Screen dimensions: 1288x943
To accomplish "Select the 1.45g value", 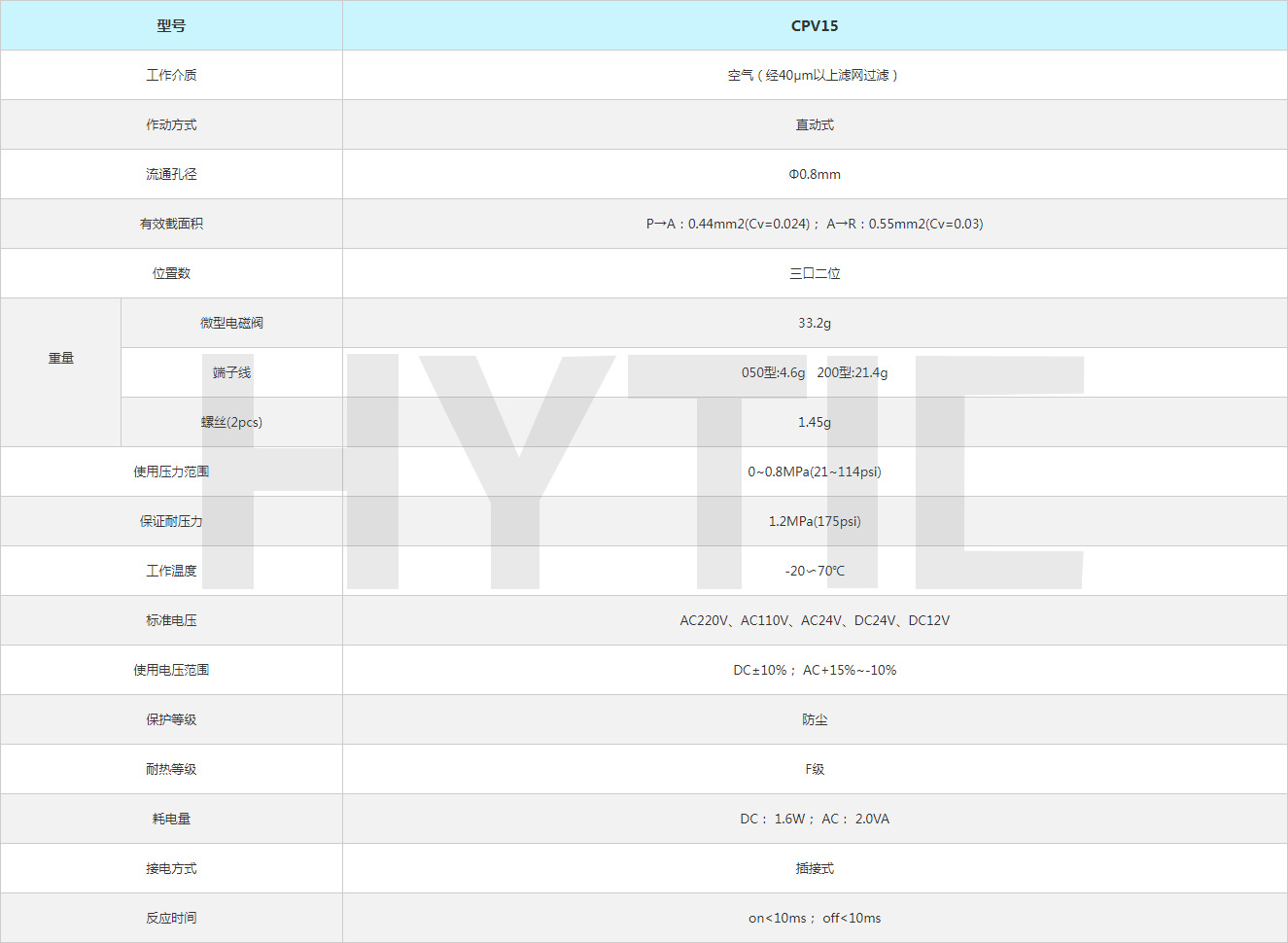I will pyautogui.click(x=815, y=422).
